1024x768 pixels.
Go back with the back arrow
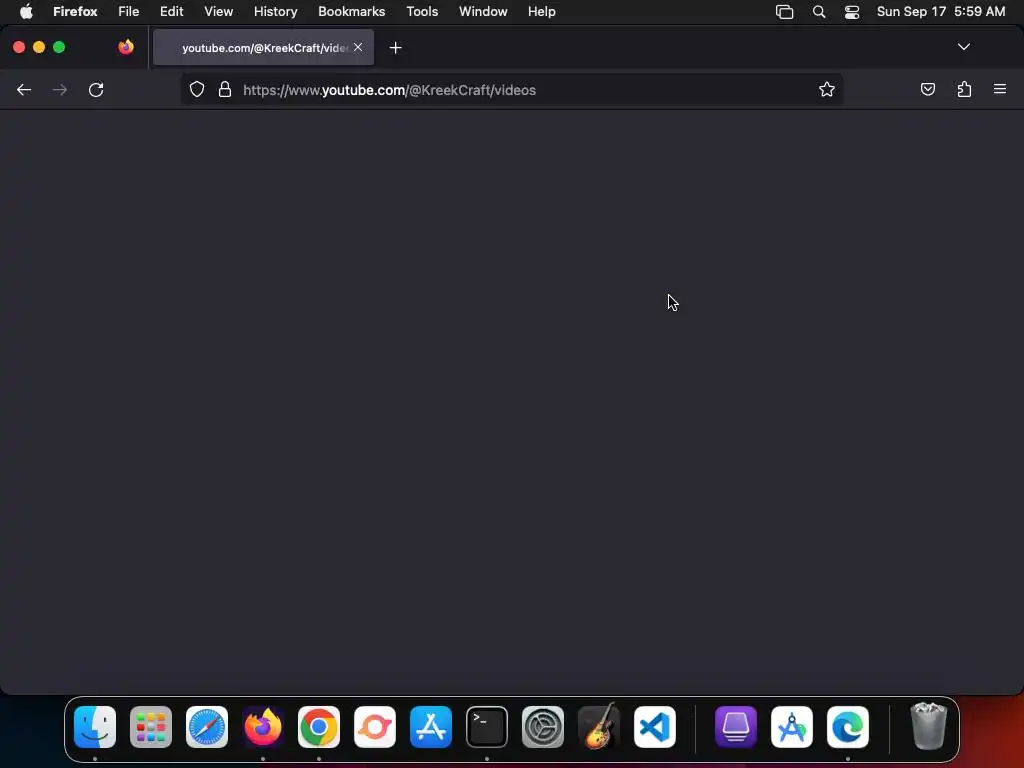pos(24,90)
